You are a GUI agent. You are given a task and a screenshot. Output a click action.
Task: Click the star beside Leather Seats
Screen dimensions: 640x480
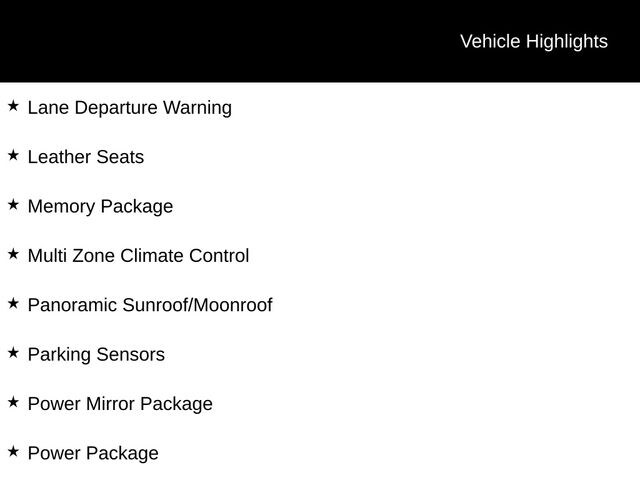coord(13,156)
